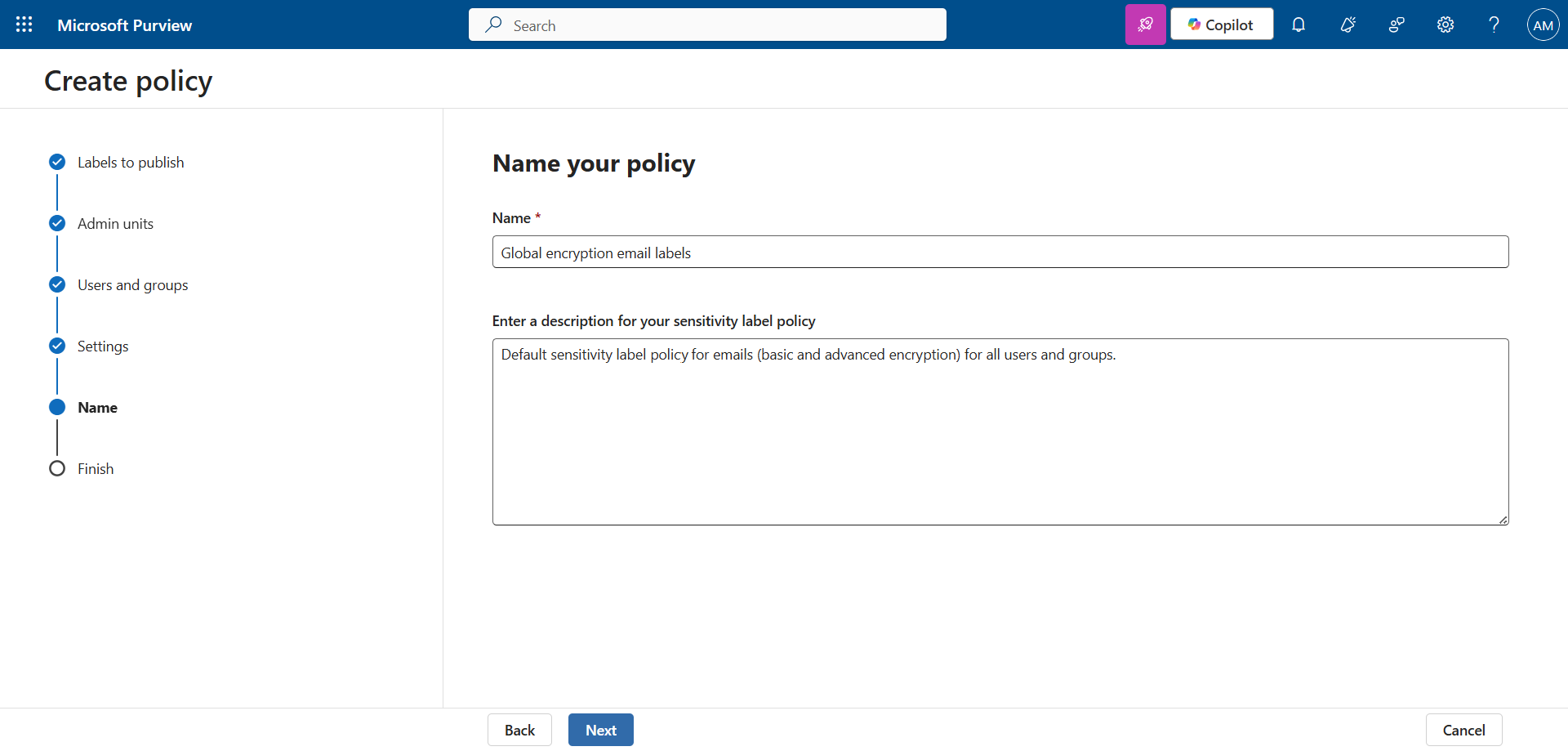The width and height of the screenshot is (1568, 751).
Task: Jump to Users and groups step
Action: click(132, 285)
